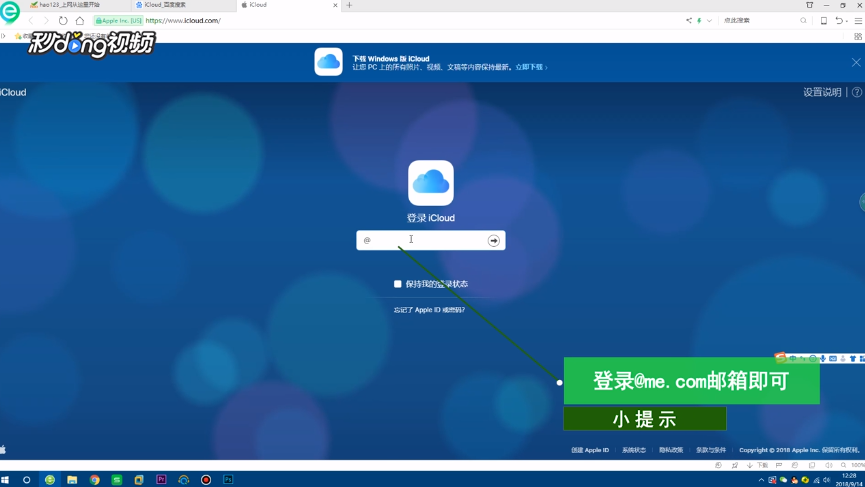Viewport: 865px width, 487px height.
Task: Open the 隐私政策 privacy policy link
Action: [x=671, y=450]
